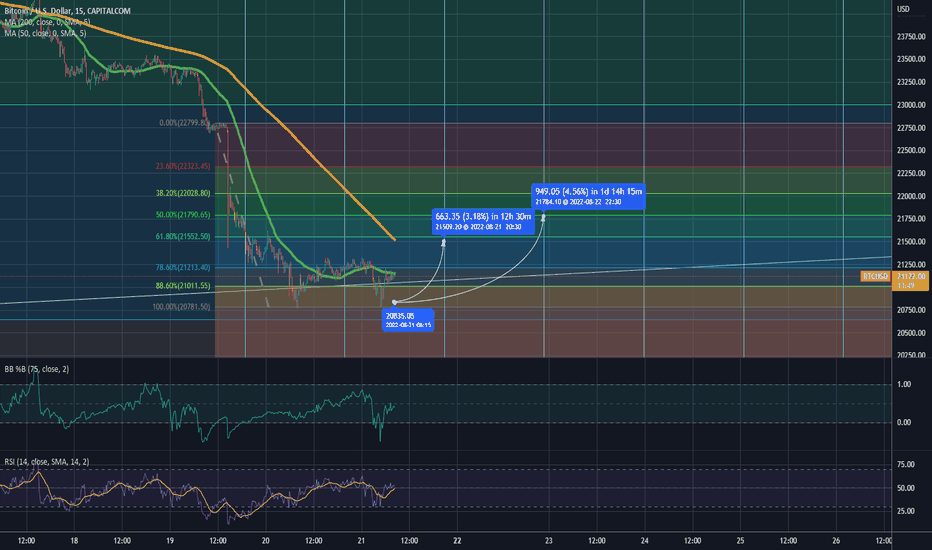Click date 26 on the time axis

click(836, 540)
